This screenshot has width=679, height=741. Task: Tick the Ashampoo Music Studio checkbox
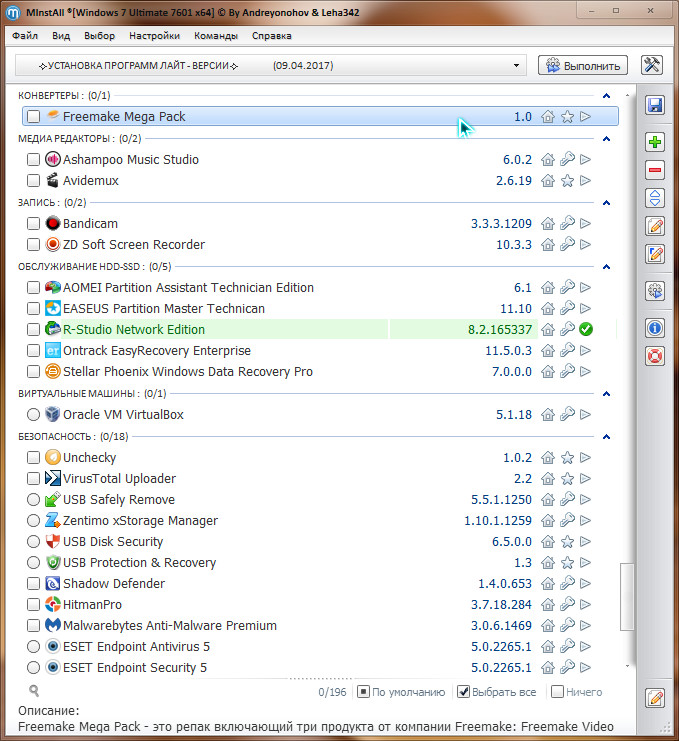pos(33,159)
